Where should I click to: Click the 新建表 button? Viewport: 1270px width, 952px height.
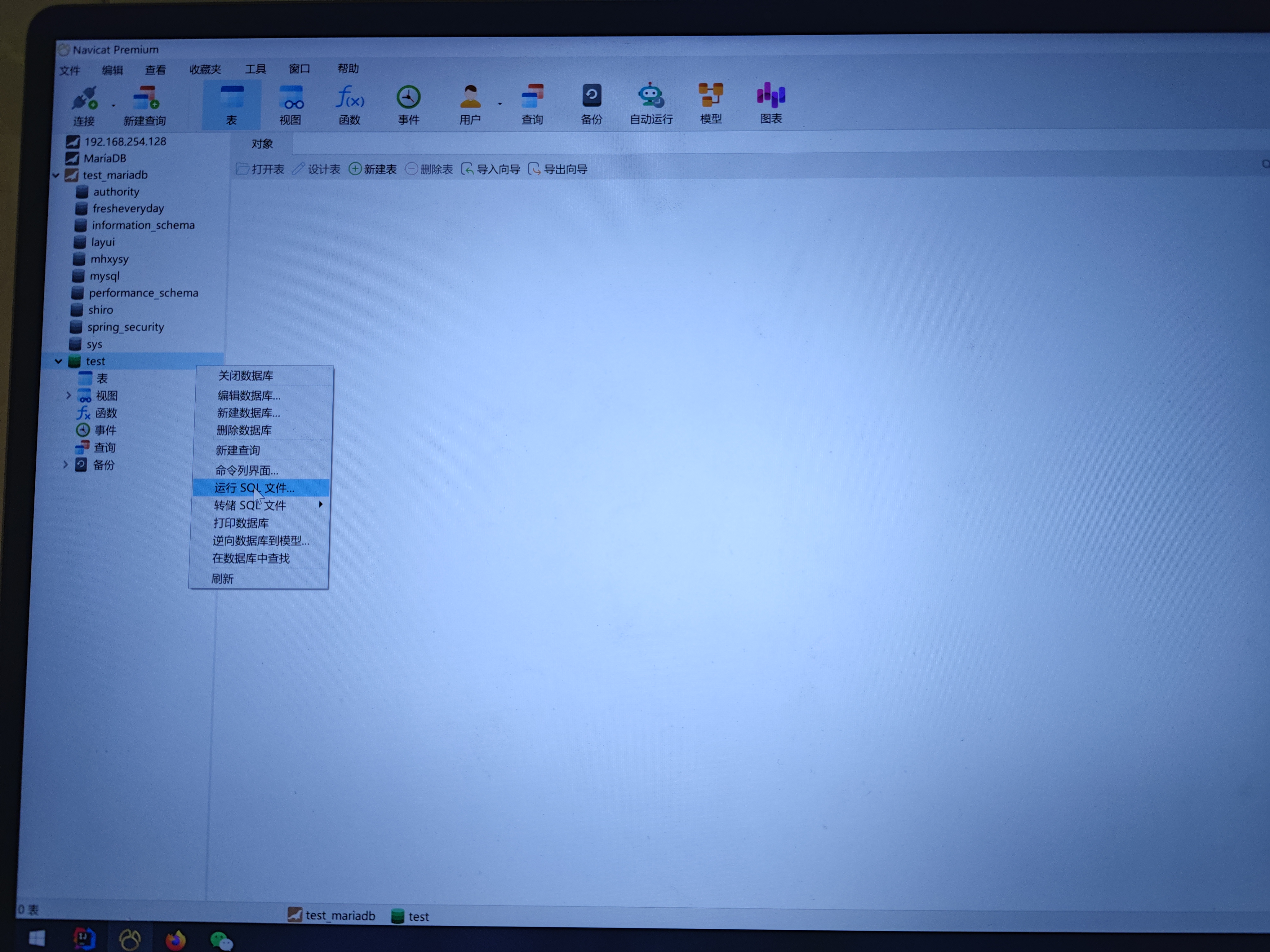coord(373,169)
